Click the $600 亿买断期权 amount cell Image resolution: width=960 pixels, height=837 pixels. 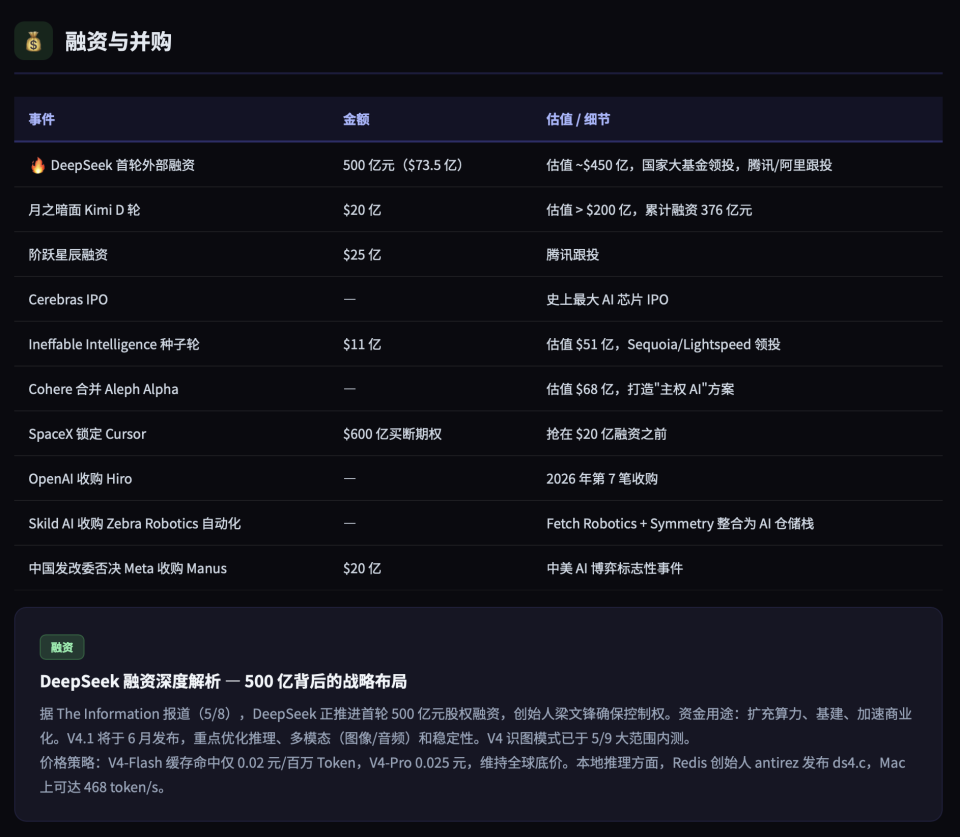392,434
